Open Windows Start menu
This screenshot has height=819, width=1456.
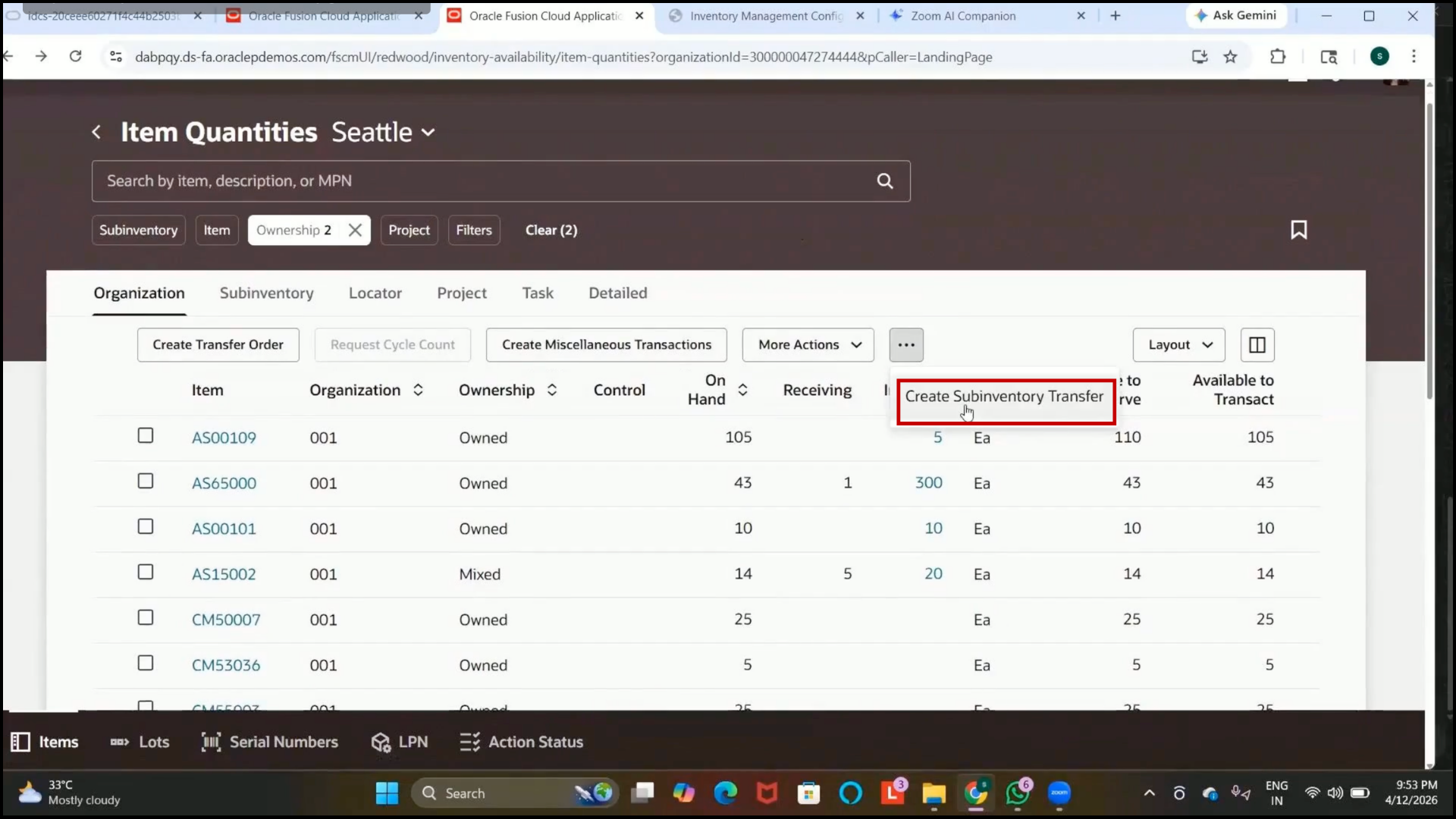pyautogui.click(x=387, y=793)
